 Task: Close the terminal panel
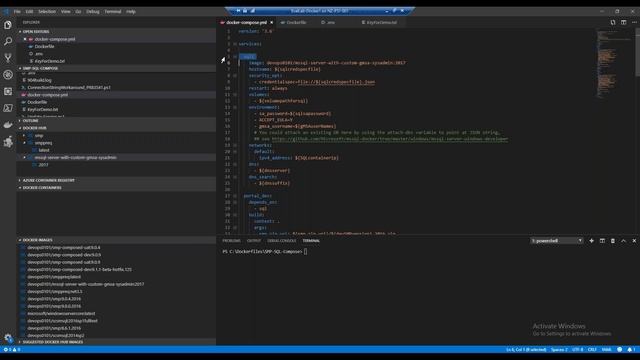634,241
